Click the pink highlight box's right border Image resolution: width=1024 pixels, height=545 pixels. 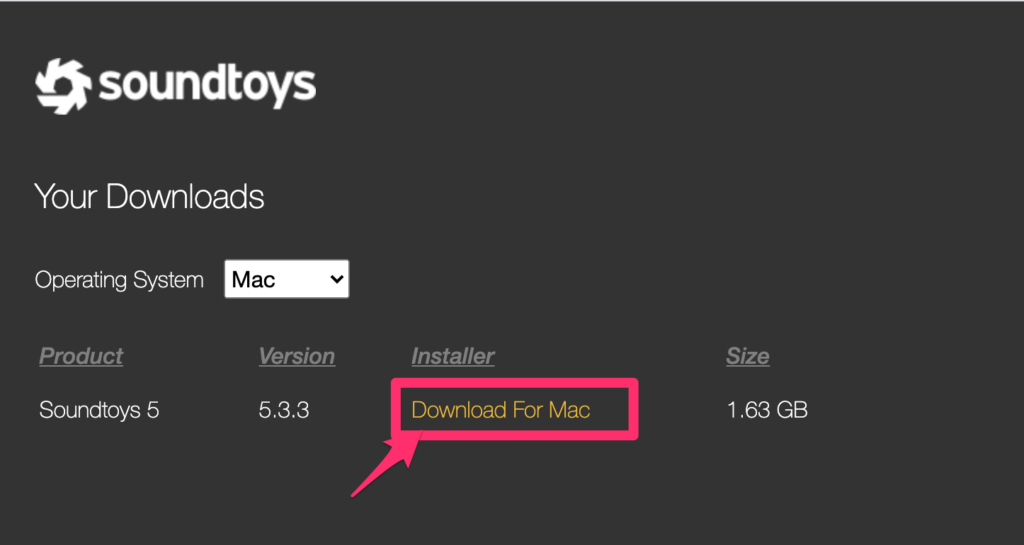point(633,408)
